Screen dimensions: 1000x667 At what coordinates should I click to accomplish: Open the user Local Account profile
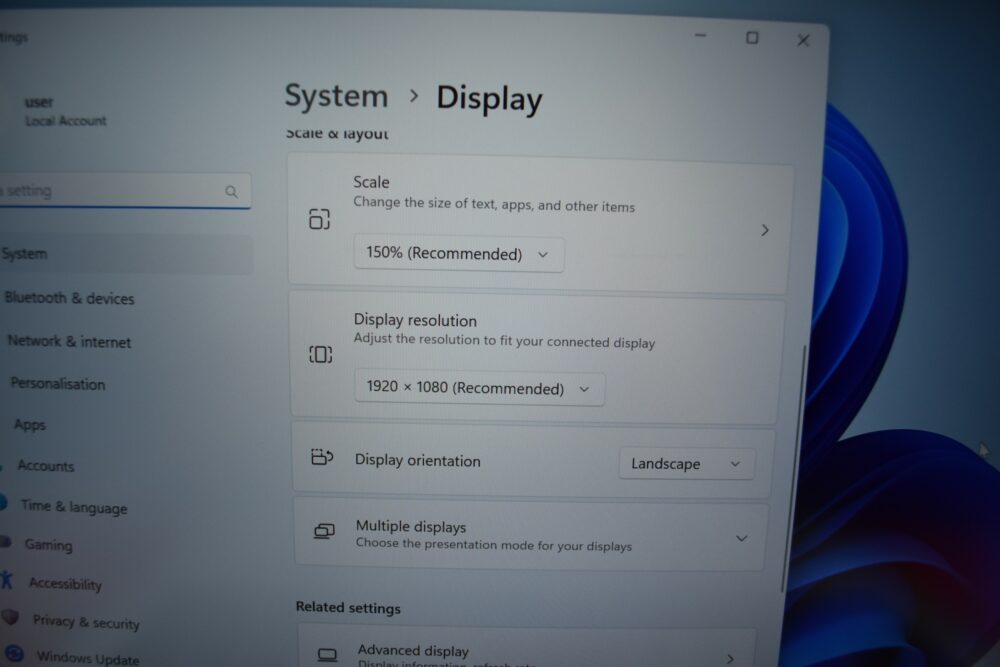[65, 111]
